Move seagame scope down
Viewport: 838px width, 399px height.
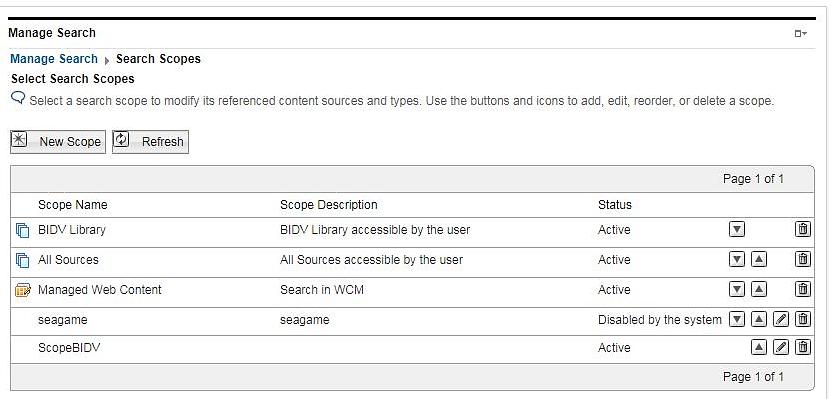(x=736, y=319)
